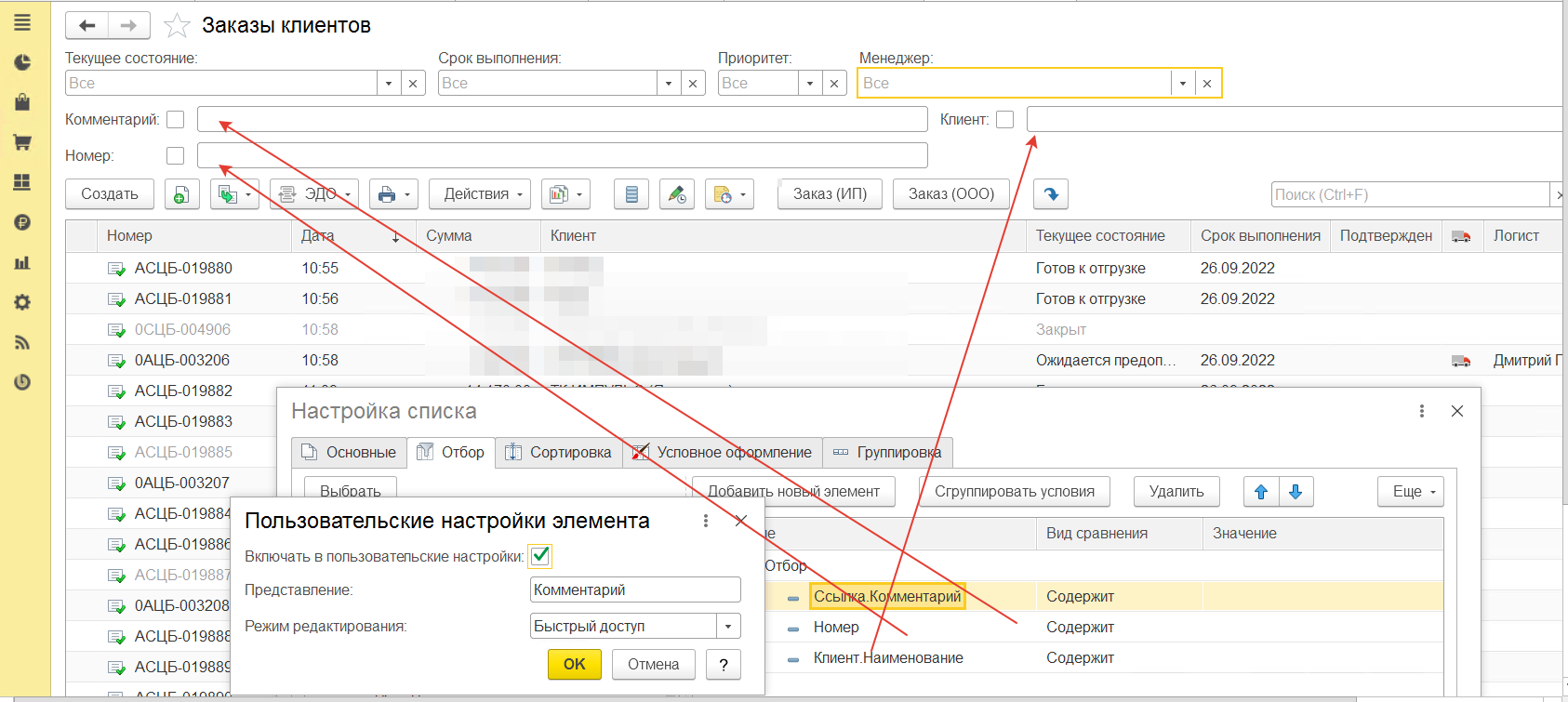Open the sidebar settings gear section
The width and height of the screenshot is (1568, 702).
point(22,302)
